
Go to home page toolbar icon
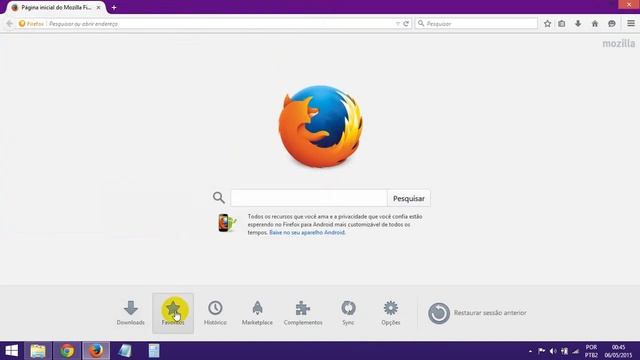(595, 24)
